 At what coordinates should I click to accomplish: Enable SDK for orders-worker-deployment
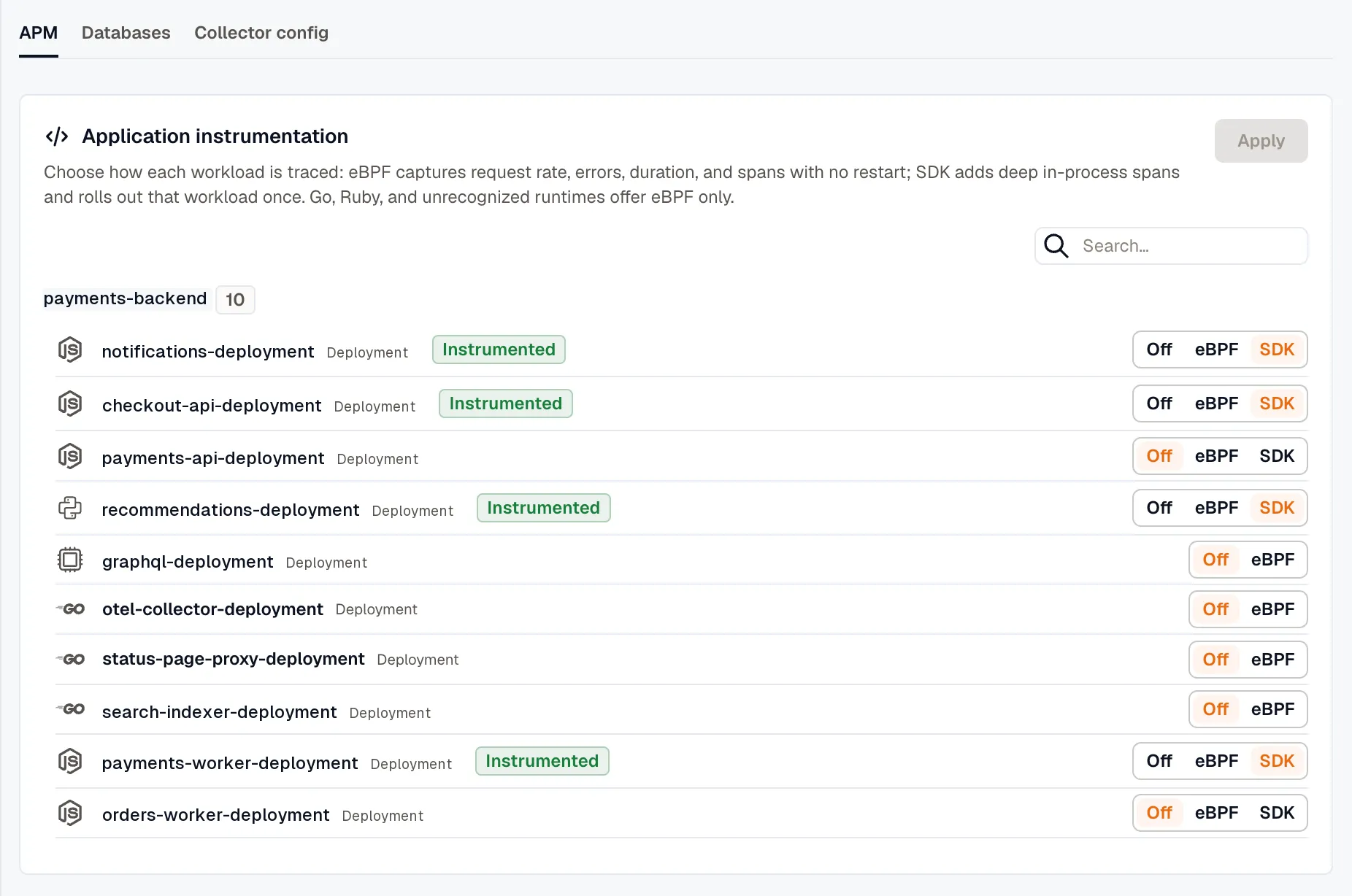(1277, 813)
